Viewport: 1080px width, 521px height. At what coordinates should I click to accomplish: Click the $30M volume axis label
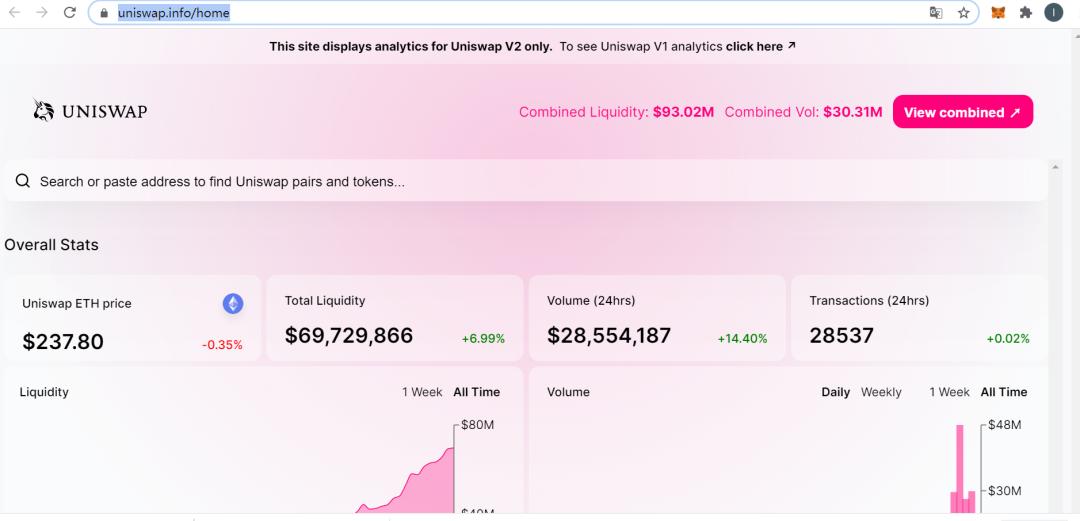1004,491
